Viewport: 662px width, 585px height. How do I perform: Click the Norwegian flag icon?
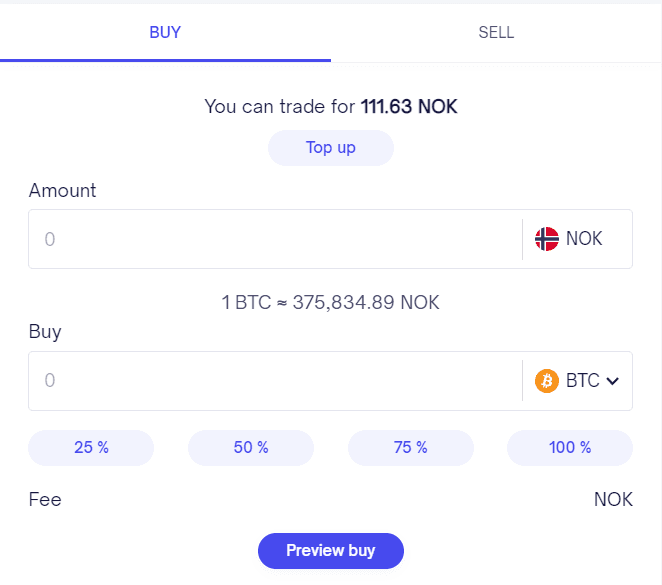pyautogui.click(x=546, y=239)
